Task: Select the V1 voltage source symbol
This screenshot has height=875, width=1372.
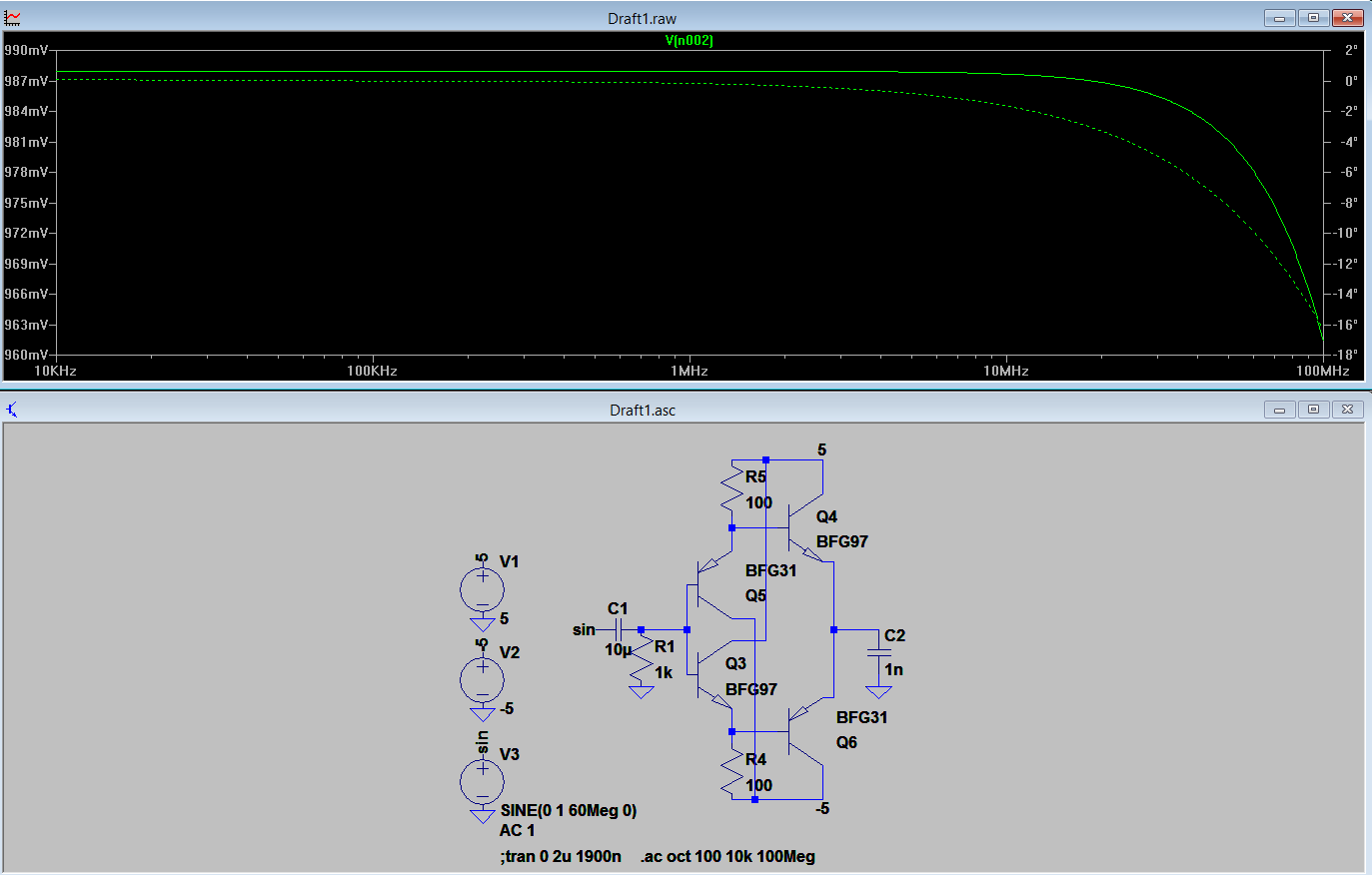Action: [x=482, y=589]
